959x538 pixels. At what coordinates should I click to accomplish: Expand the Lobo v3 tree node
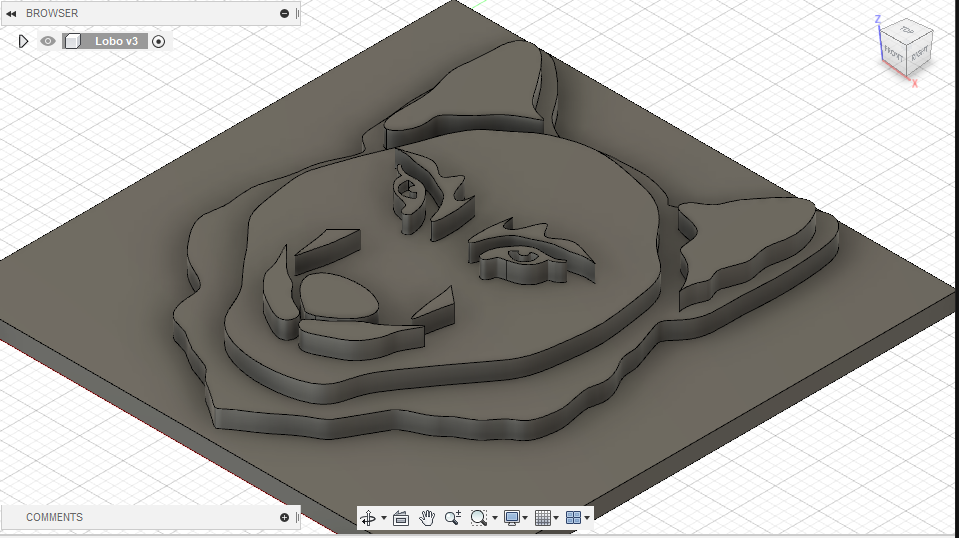coord(23,41)
